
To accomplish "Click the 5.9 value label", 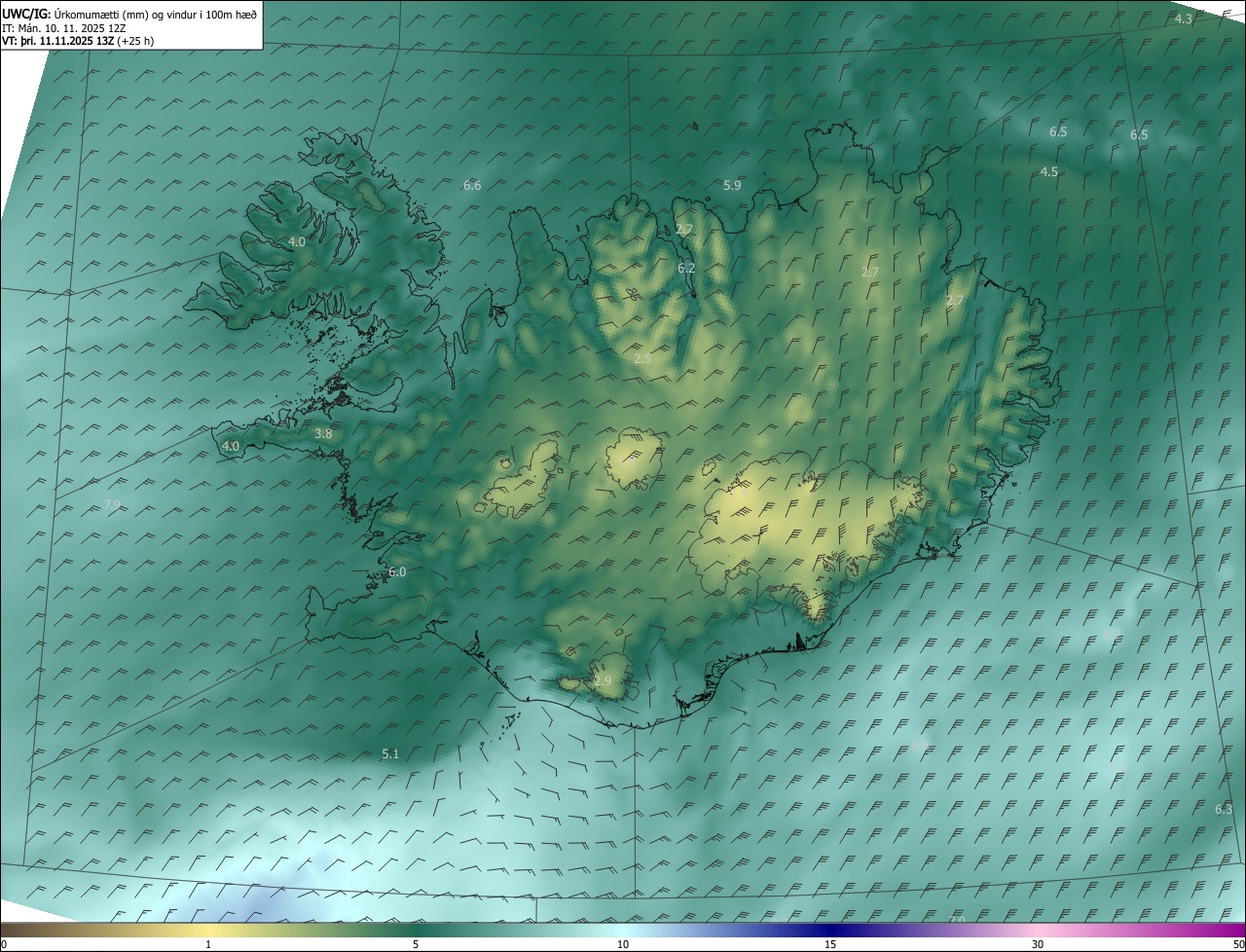I will coord(732,185).
